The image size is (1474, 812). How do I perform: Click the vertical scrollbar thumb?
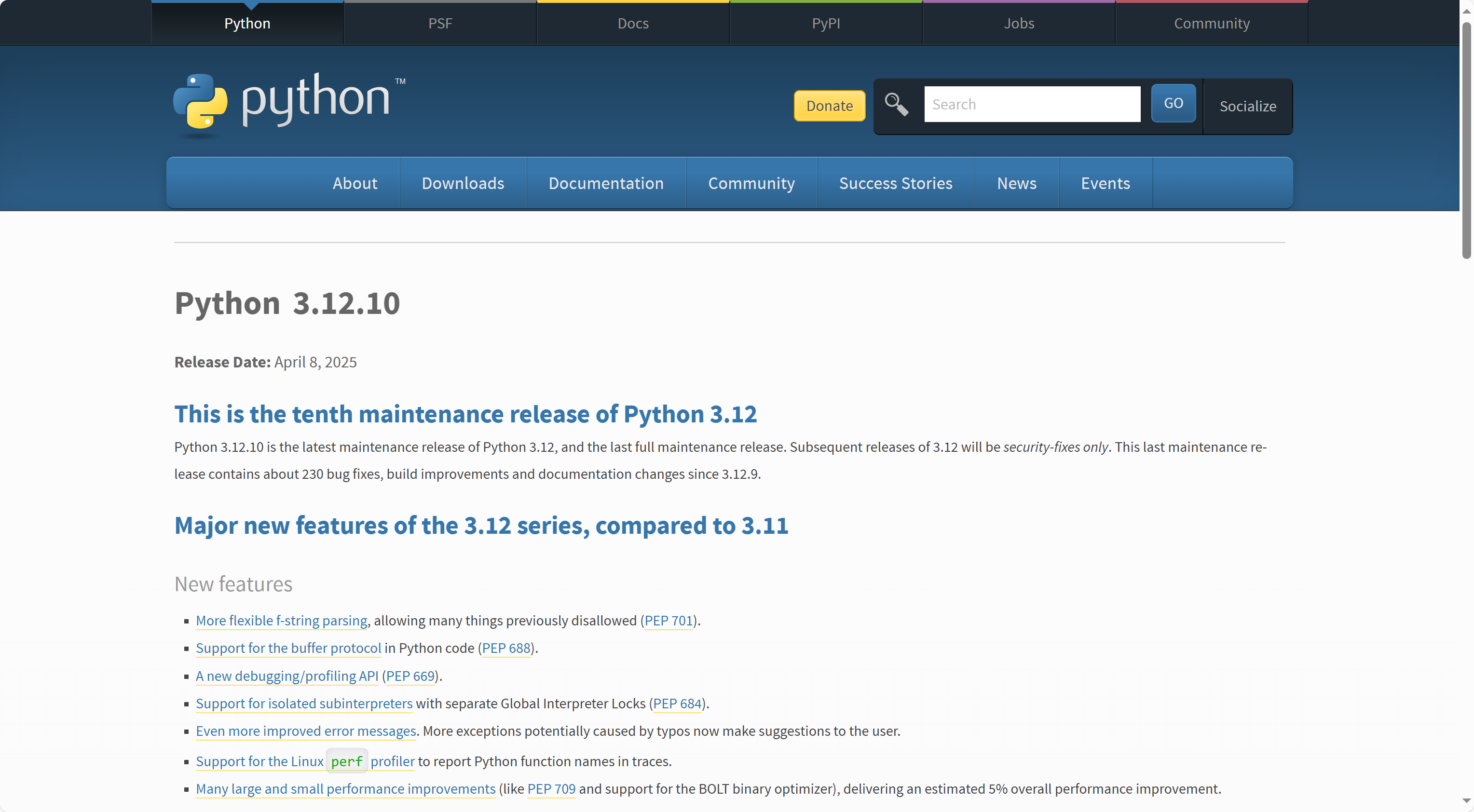pos(1467,140)
